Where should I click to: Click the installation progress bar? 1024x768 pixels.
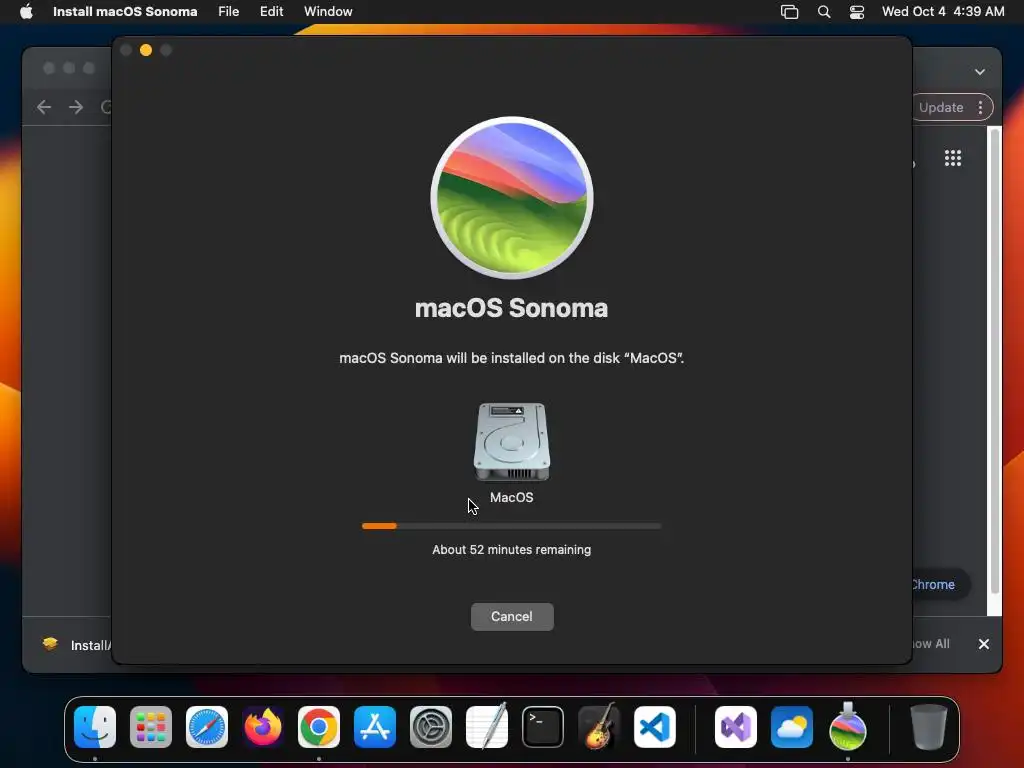[511, 526]
